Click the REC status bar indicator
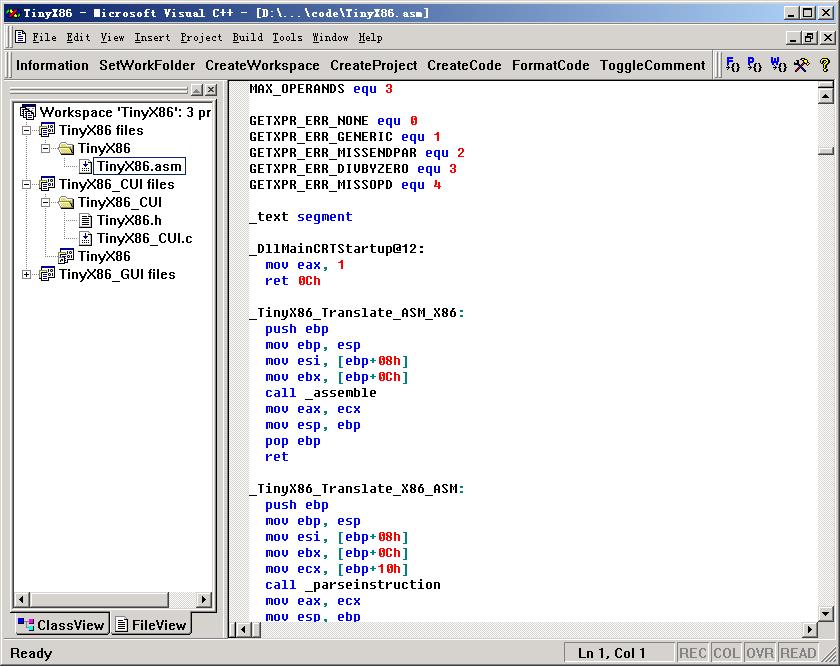The width and height of the screenshot is (840, 666). (693, 653)
